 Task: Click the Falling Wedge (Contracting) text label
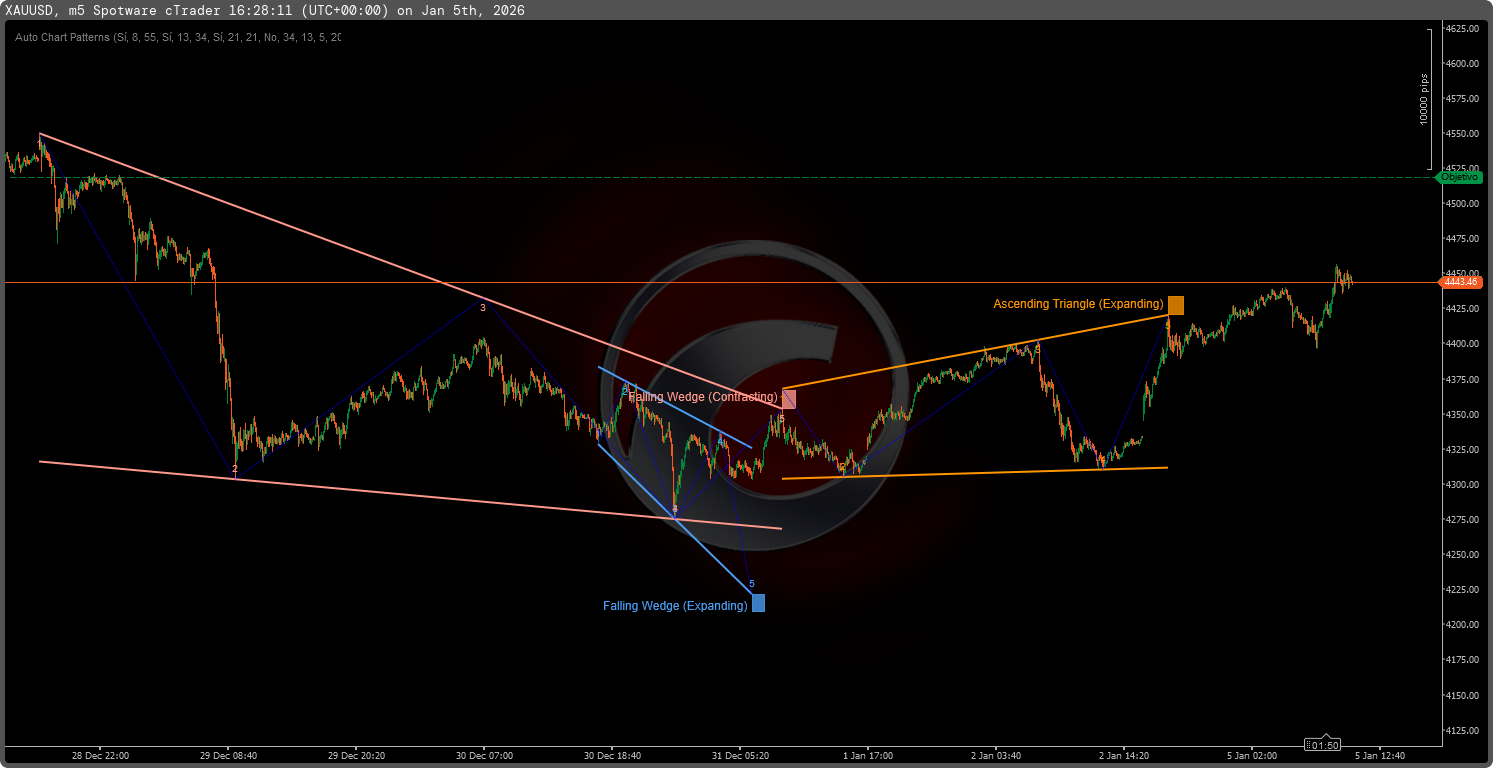tap(704, 397)
